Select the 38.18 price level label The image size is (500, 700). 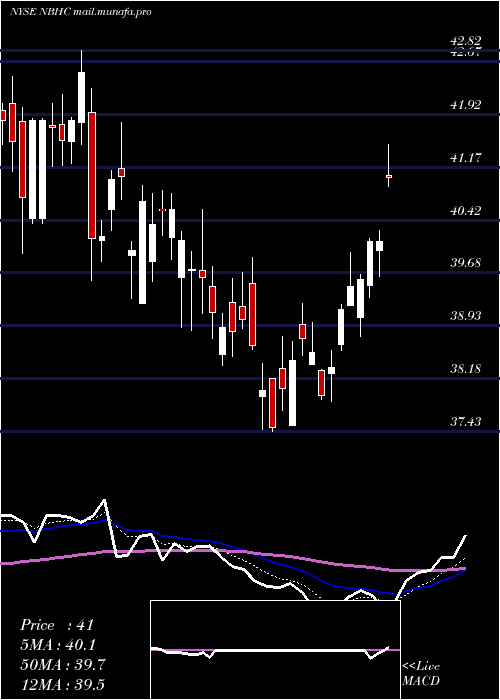click(466, 369)
